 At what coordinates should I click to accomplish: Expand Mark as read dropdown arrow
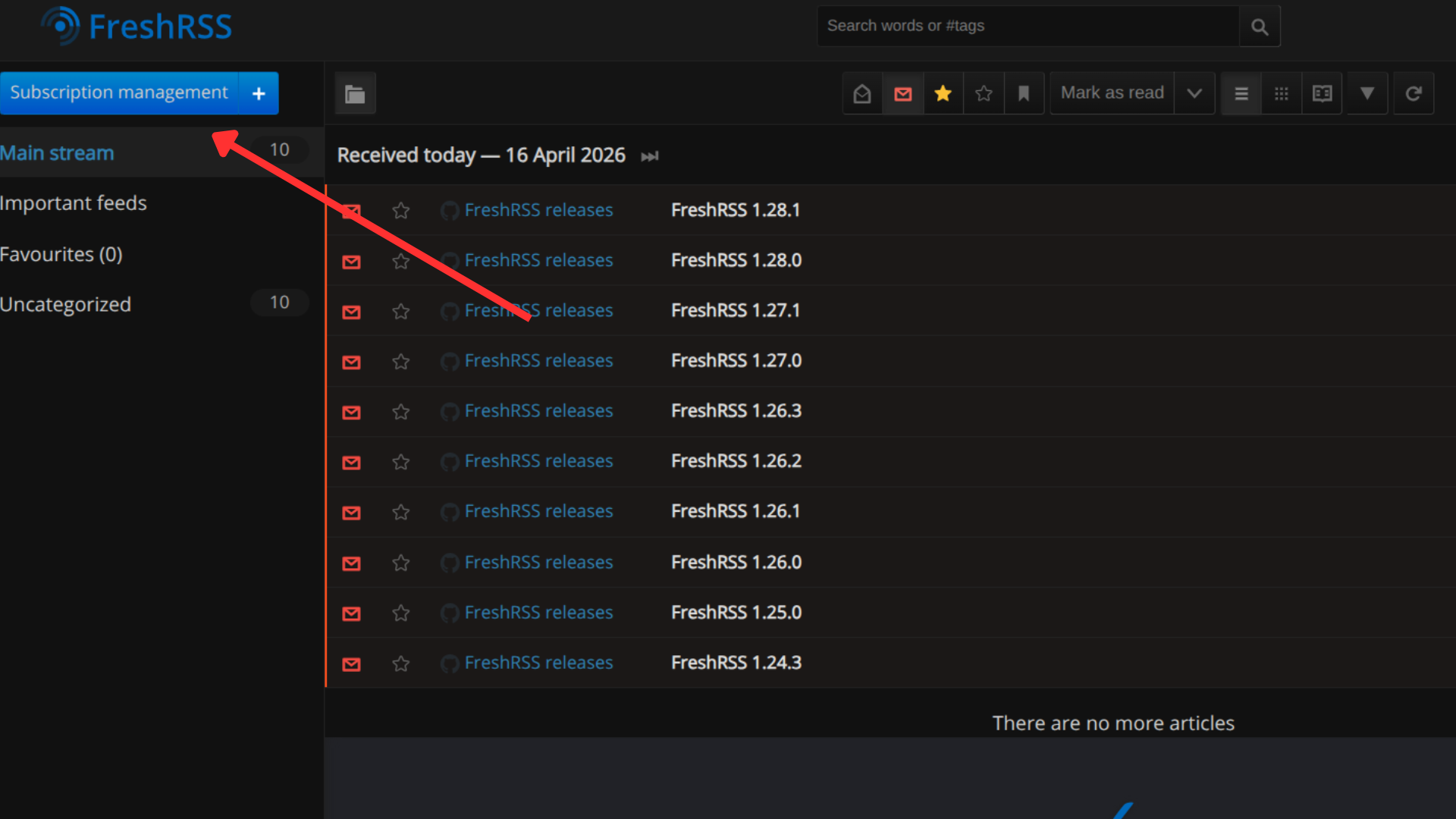coord(1194,93)
